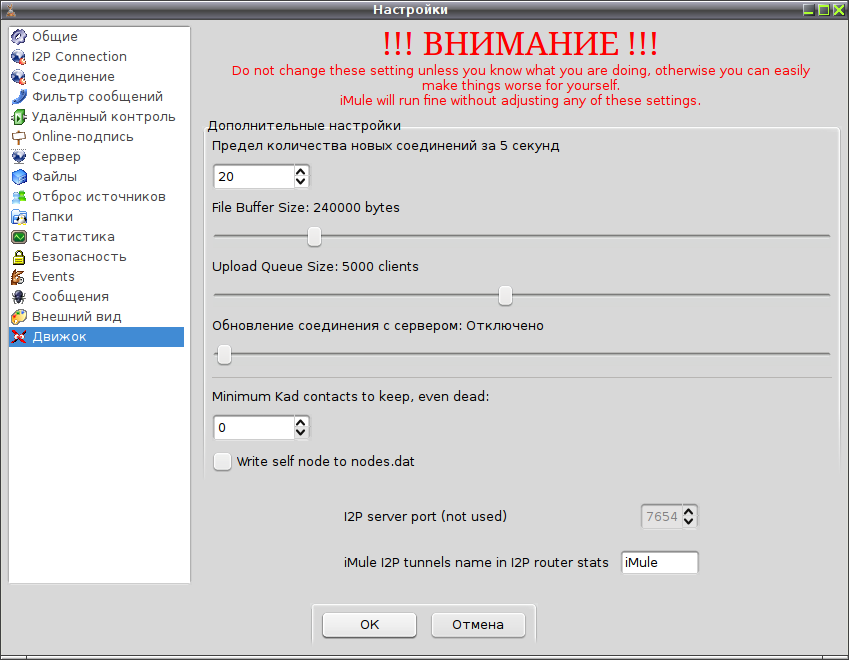Image resolution: width=849 pixels, height=660 pixels.
Task: Enable Write self node to nodes.dat
Action: (x=222, y=461)
